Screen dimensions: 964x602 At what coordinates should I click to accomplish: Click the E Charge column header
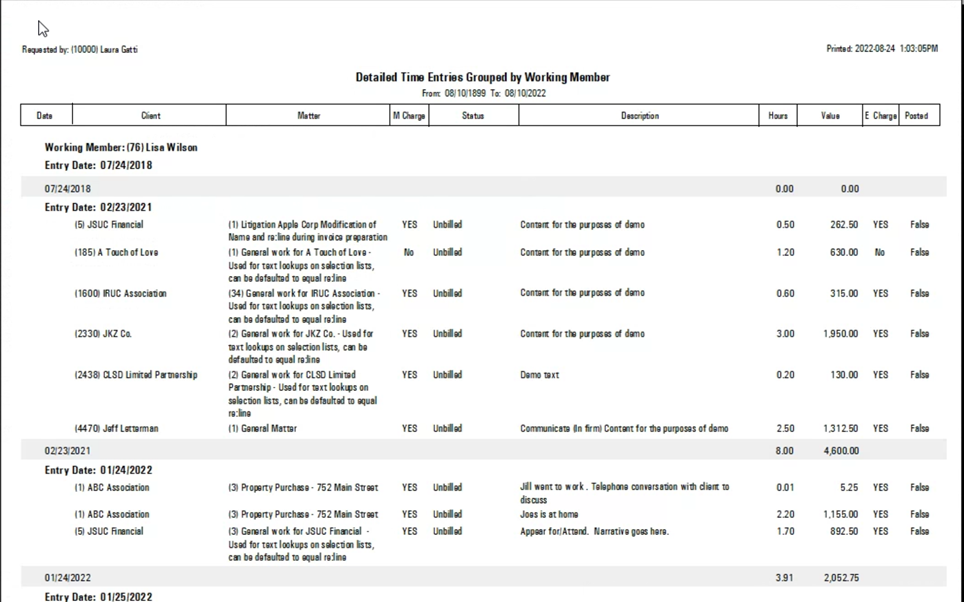[x=880, y=115]
